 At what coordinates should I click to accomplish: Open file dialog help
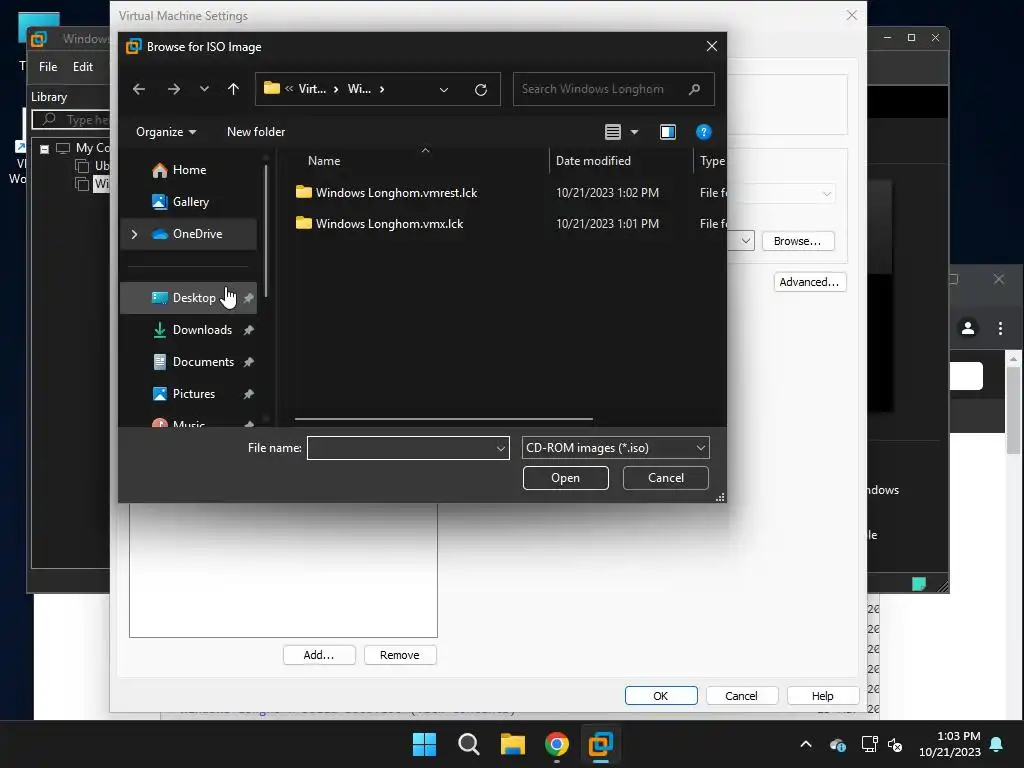(x=703, y=132)
